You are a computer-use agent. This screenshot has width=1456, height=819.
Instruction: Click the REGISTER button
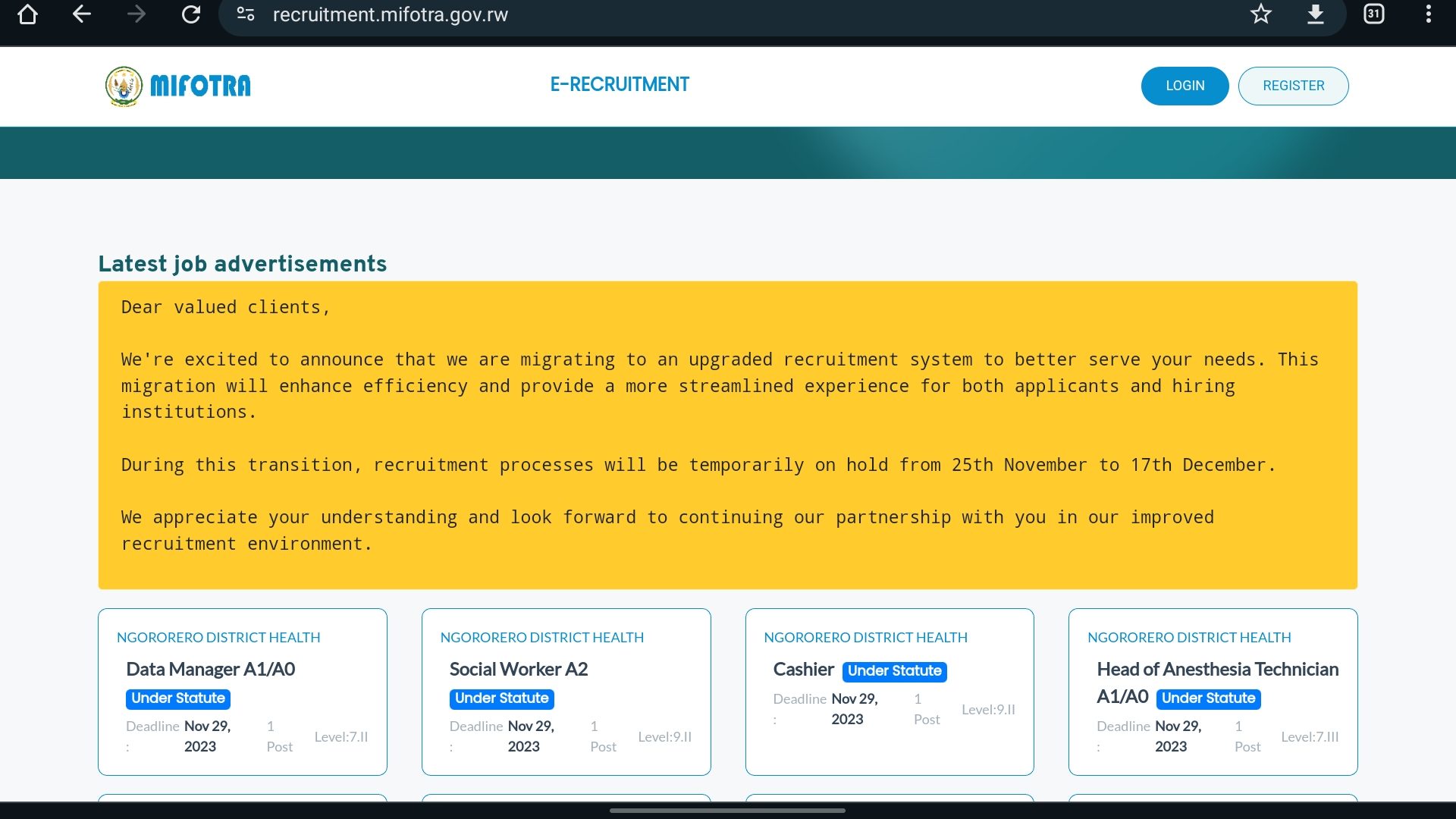click(1293, 86)
